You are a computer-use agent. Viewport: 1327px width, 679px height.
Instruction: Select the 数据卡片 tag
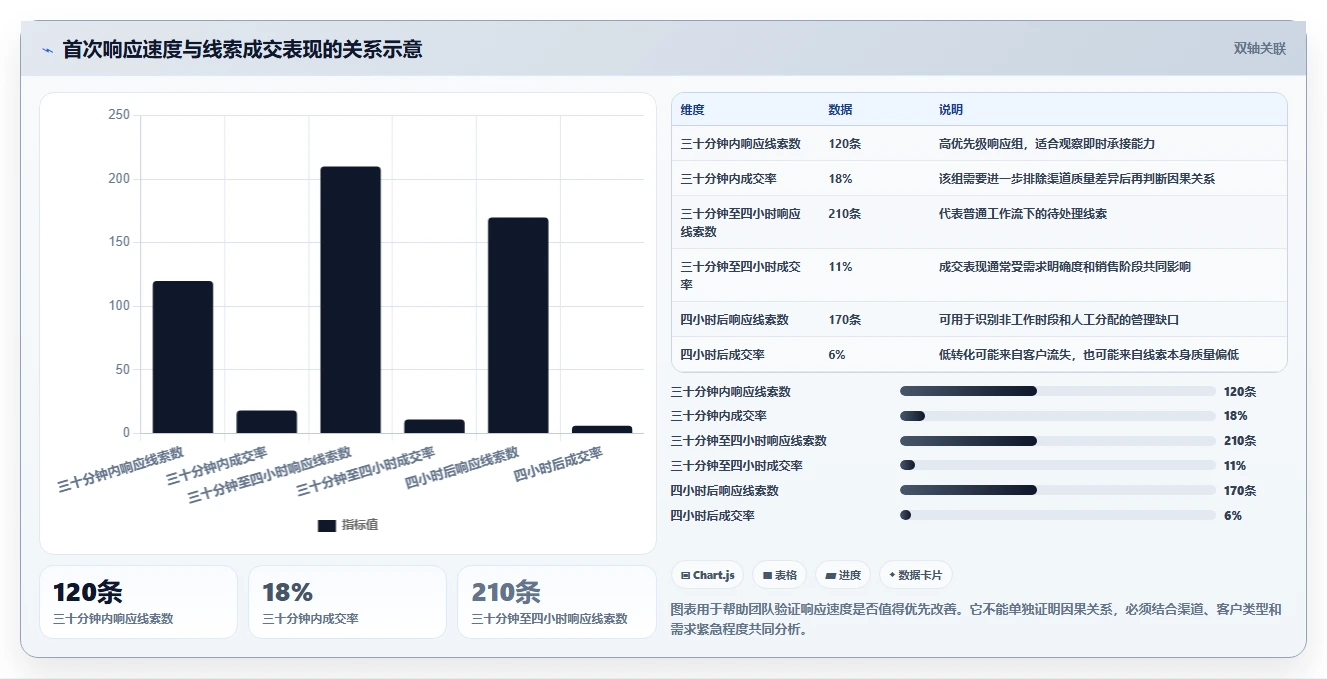pos(915,575)
